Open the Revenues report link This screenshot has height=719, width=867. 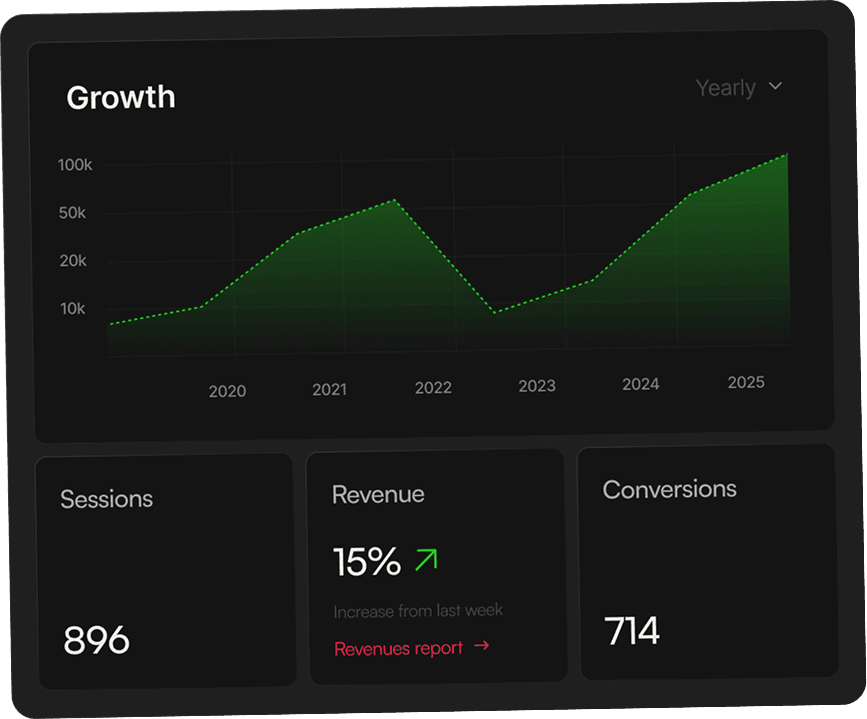pos(398,648)
